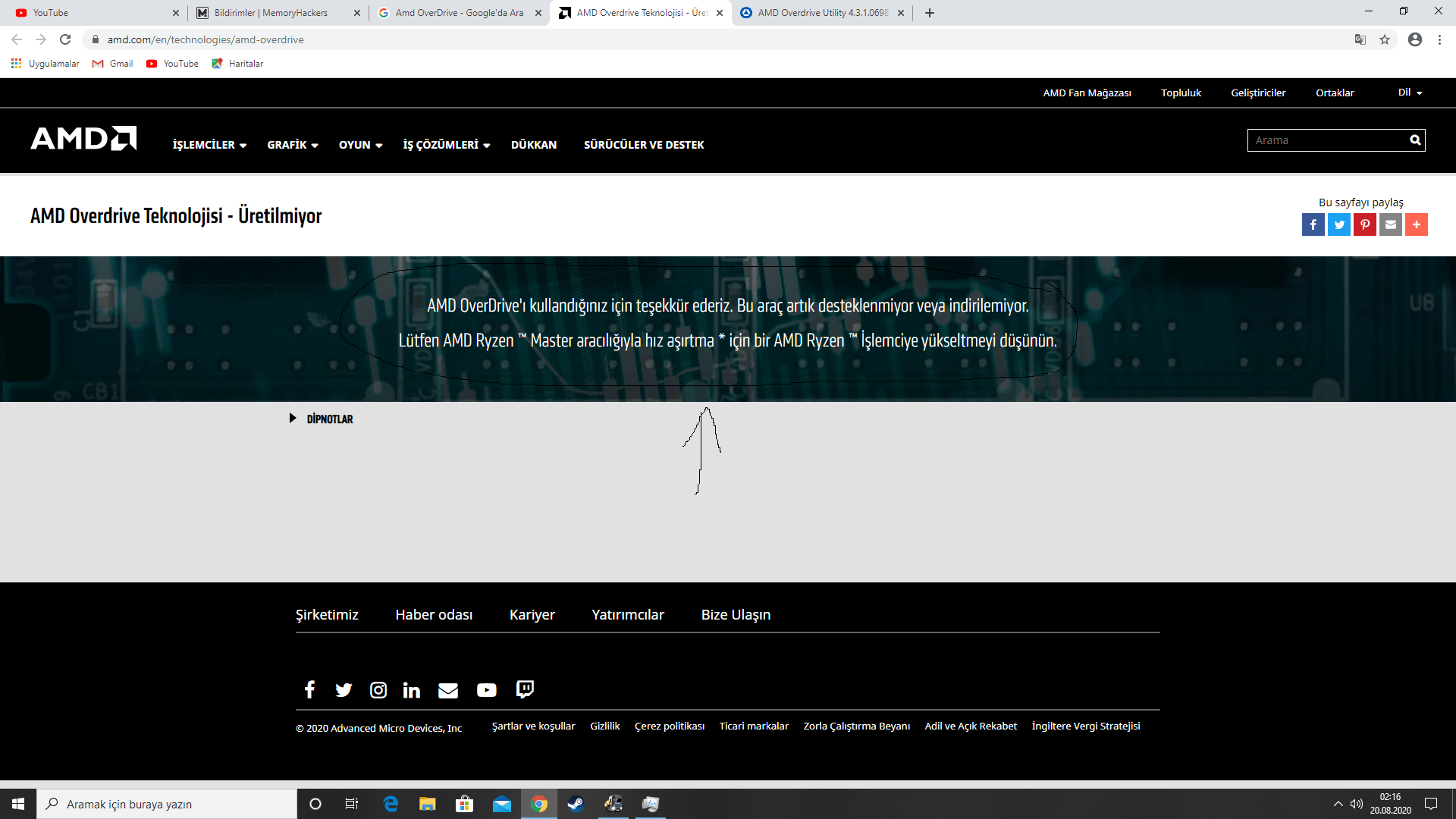Open Google Translate icon in address bar
This screenshot has width=1456, height=819.
point(1360,39)
